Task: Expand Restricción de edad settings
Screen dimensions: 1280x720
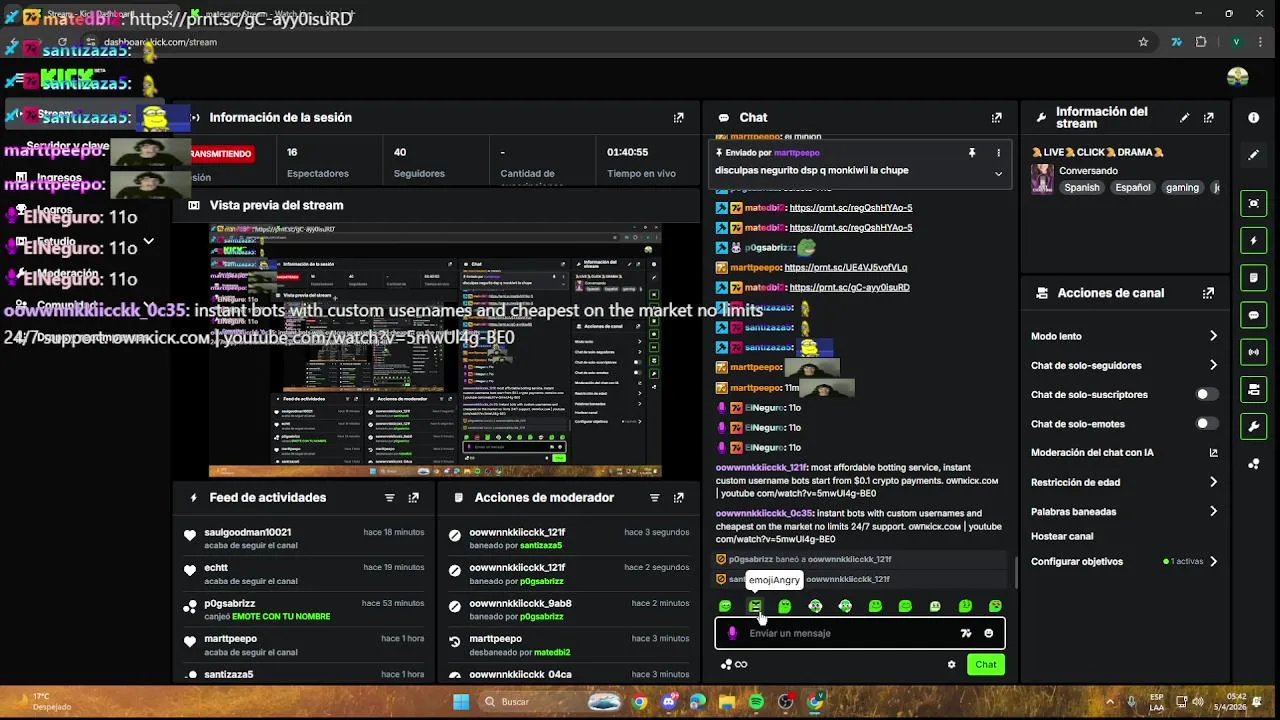Action: coord(1214,482)
